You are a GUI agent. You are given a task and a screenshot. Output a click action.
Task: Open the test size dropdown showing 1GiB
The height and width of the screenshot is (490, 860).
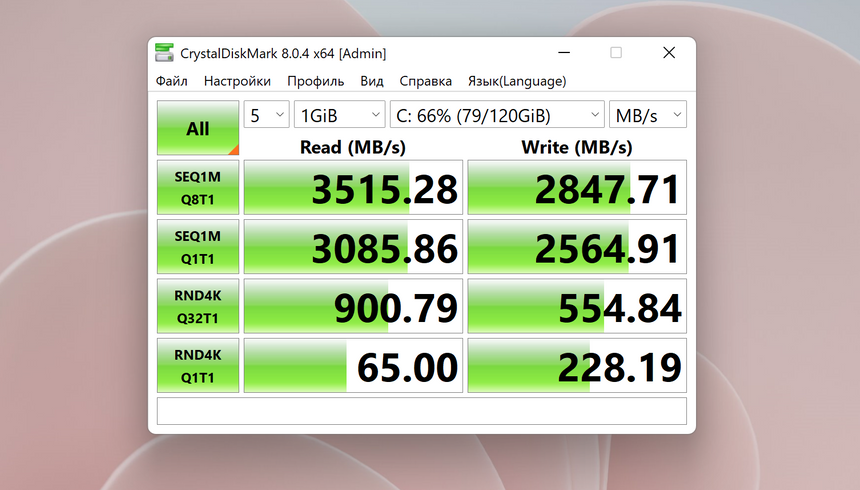(340, 115)
